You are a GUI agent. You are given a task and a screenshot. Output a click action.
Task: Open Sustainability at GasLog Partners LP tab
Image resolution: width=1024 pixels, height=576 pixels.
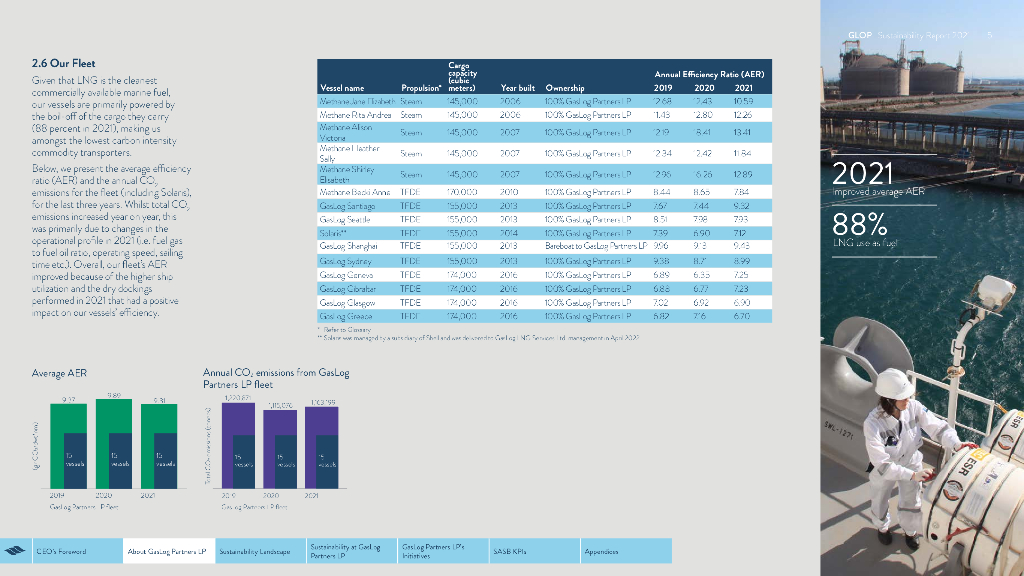point(345,551)
